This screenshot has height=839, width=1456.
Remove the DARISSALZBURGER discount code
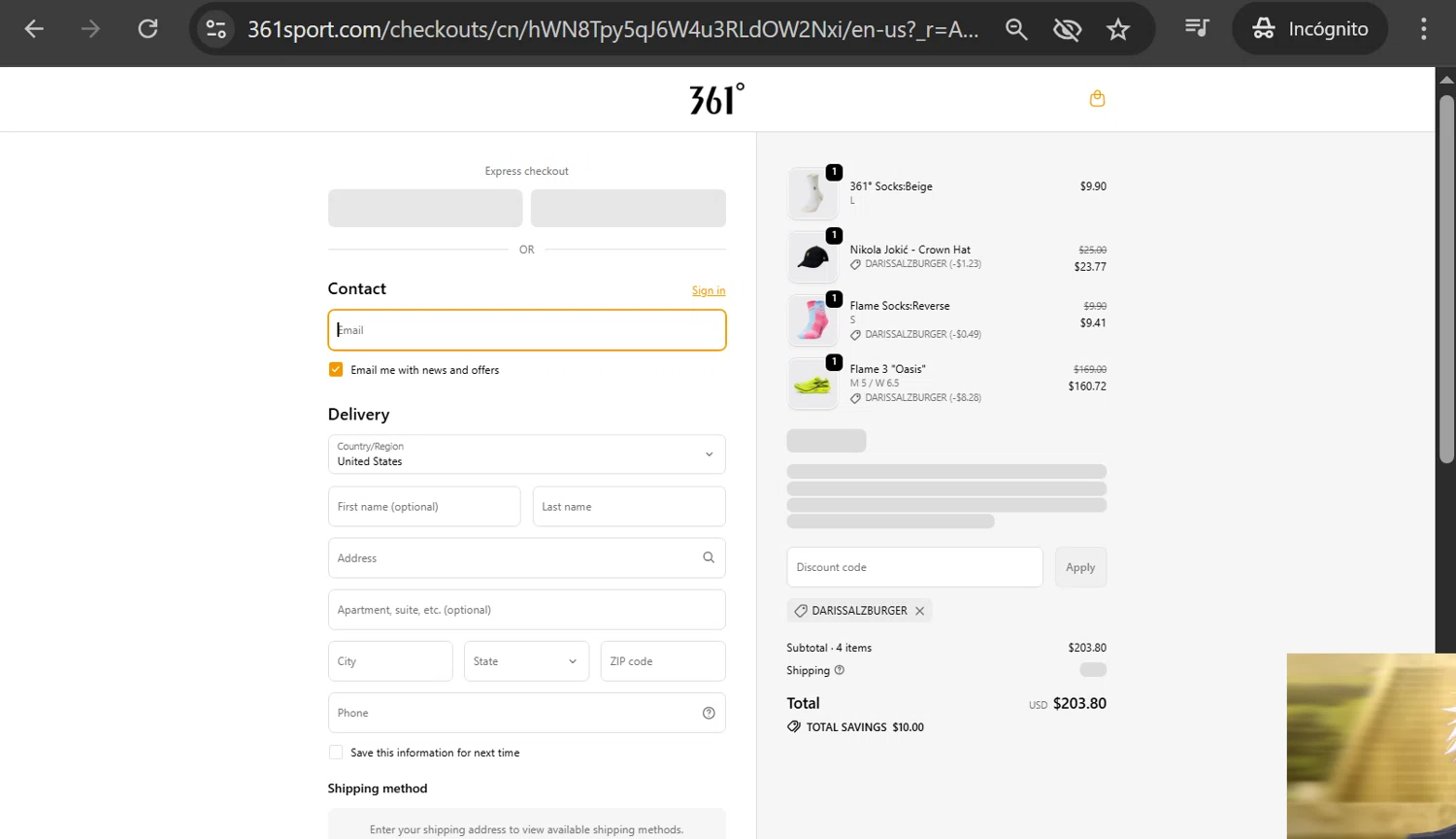pos(919,611)
